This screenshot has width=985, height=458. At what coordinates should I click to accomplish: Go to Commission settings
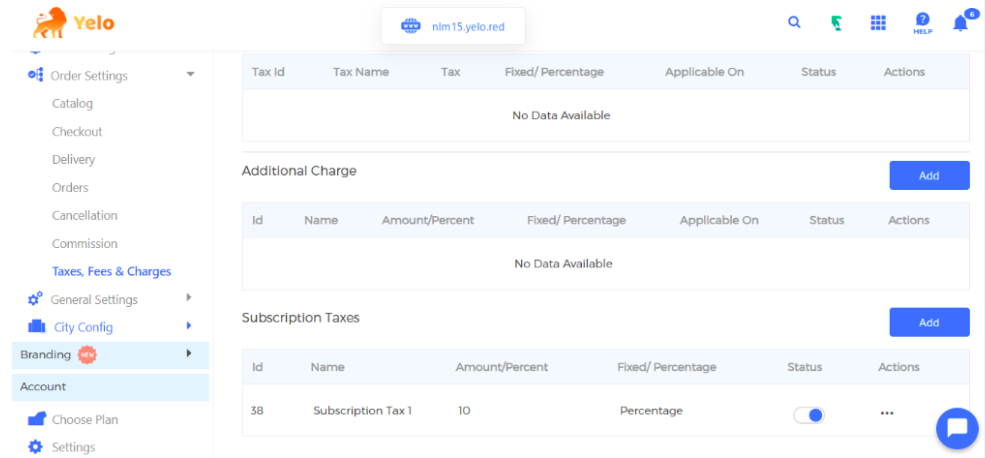(84, 243)
